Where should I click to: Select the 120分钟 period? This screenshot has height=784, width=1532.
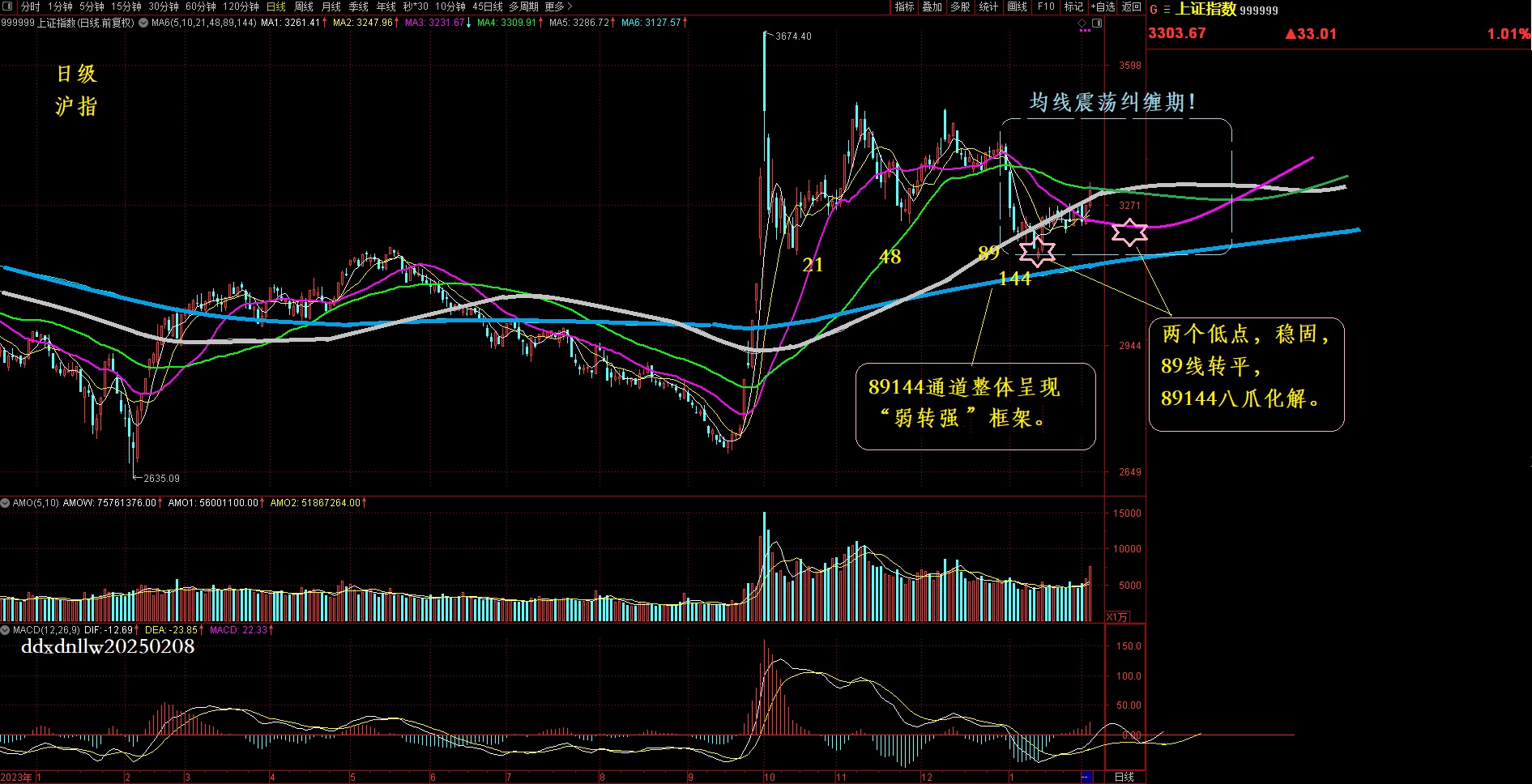click(241, 6)
